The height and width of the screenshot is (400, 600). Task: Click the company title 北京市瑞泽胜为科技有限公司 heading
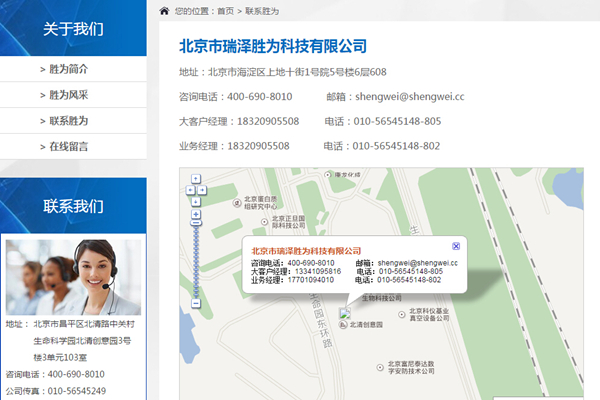(273, 46)
